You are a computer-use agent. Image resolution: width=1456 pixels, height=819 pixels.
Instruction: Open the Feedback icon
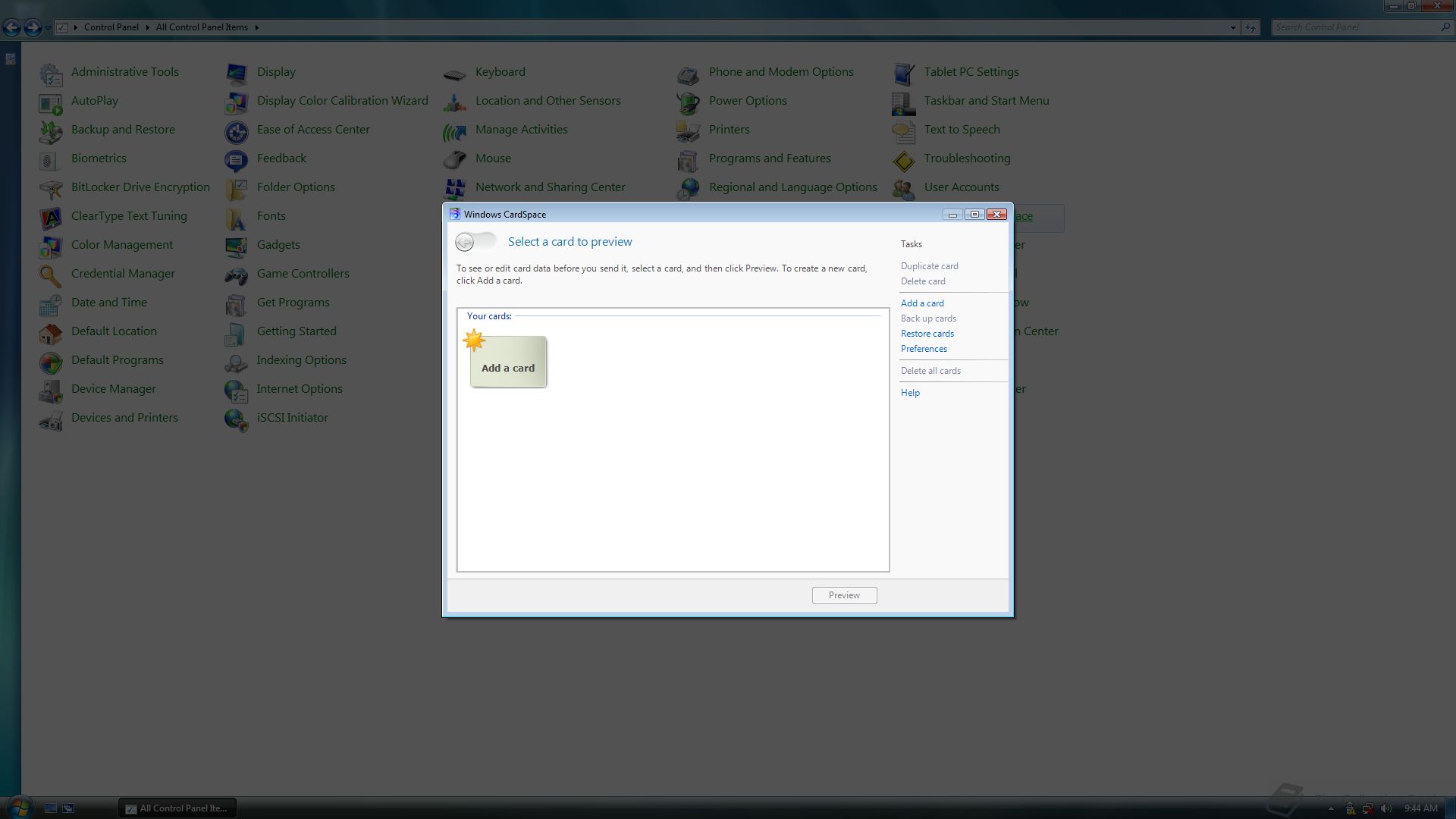(237, 160)
